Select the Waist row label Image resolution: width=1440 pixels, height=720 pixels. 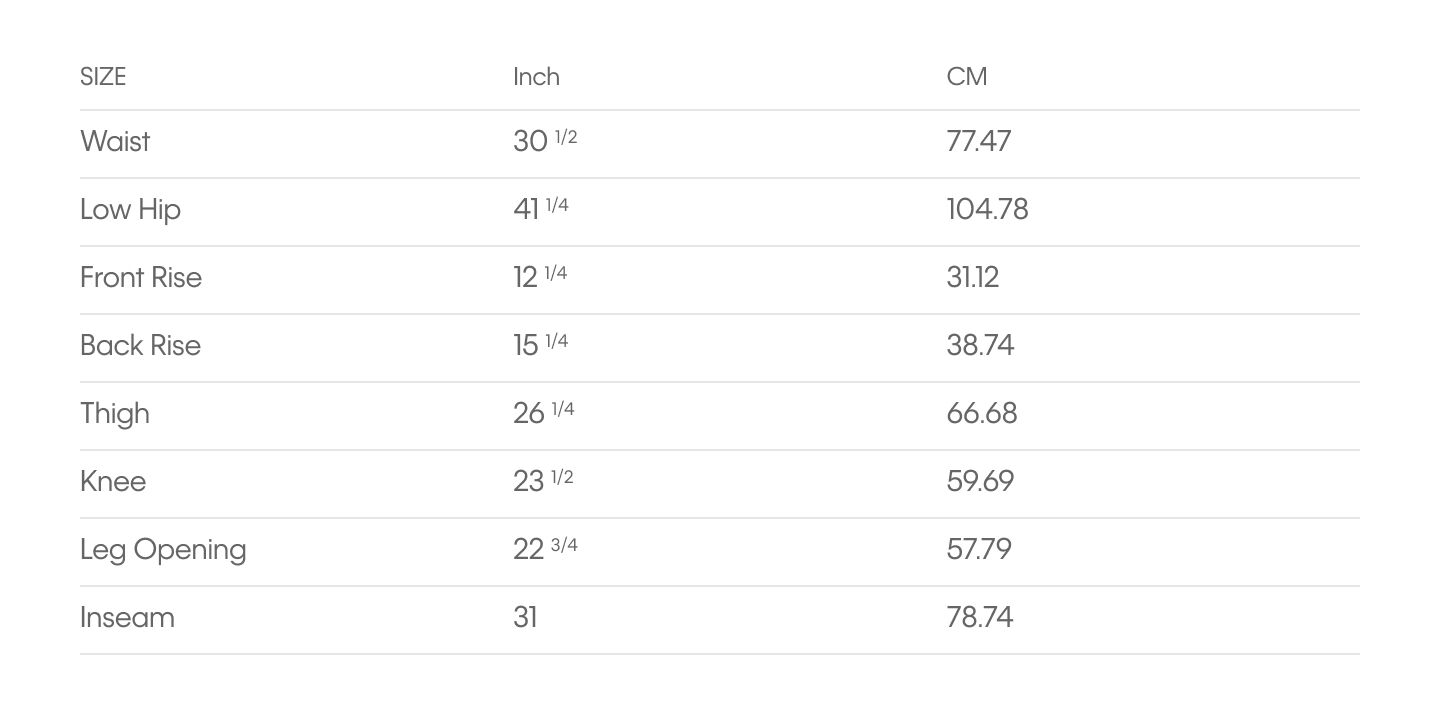[x=115, y=141]
